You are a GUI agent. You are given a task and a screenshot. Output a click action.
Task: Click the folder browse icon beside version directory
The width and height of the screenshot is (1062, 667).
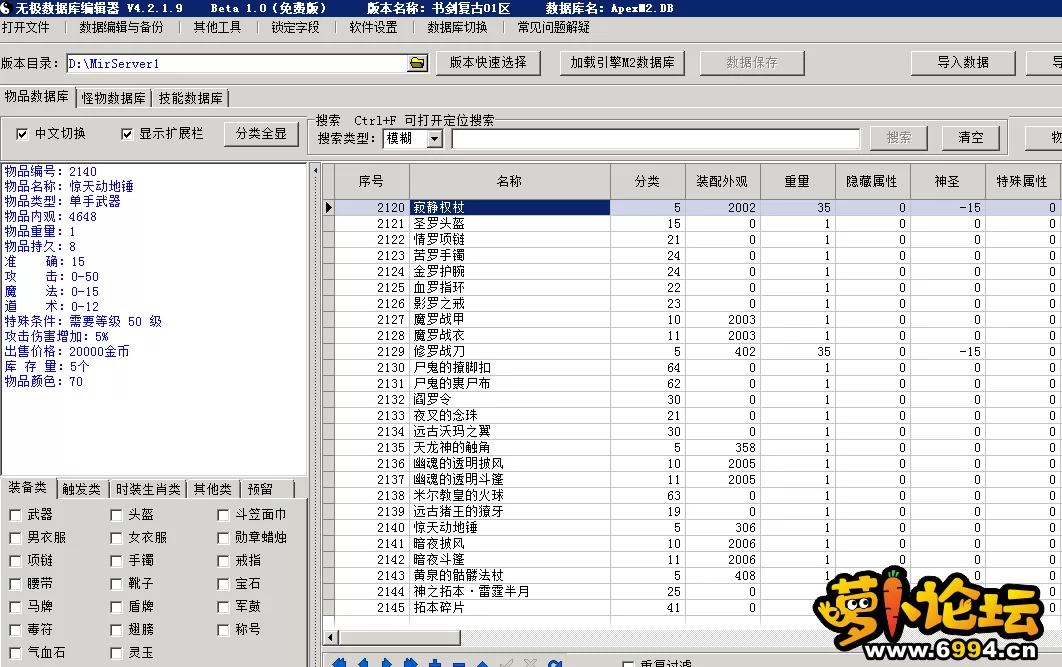tap(417, 63)
